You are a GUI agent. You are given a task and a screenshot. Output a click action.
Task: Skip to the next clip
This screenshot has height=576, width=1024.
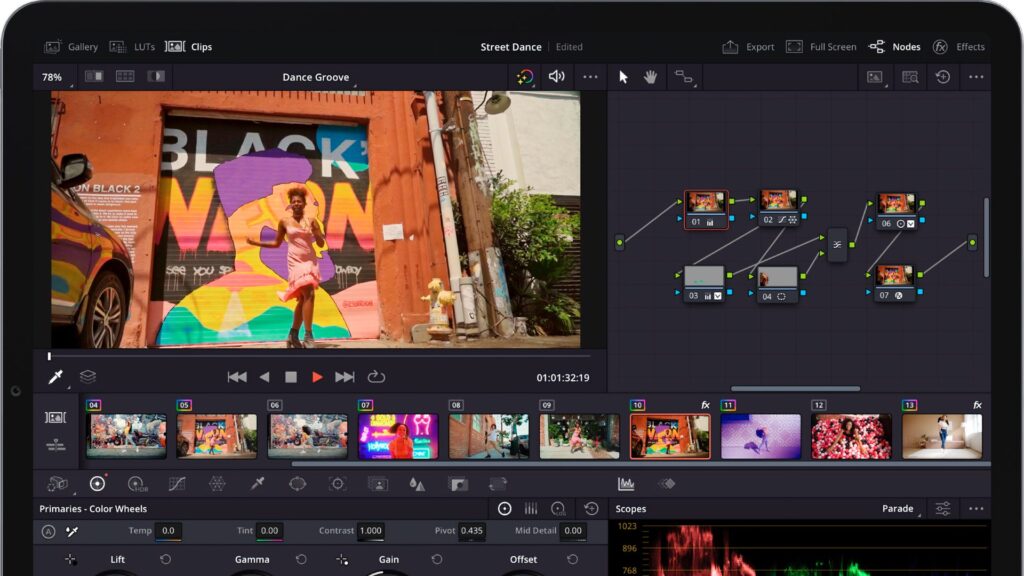point(344,377)
